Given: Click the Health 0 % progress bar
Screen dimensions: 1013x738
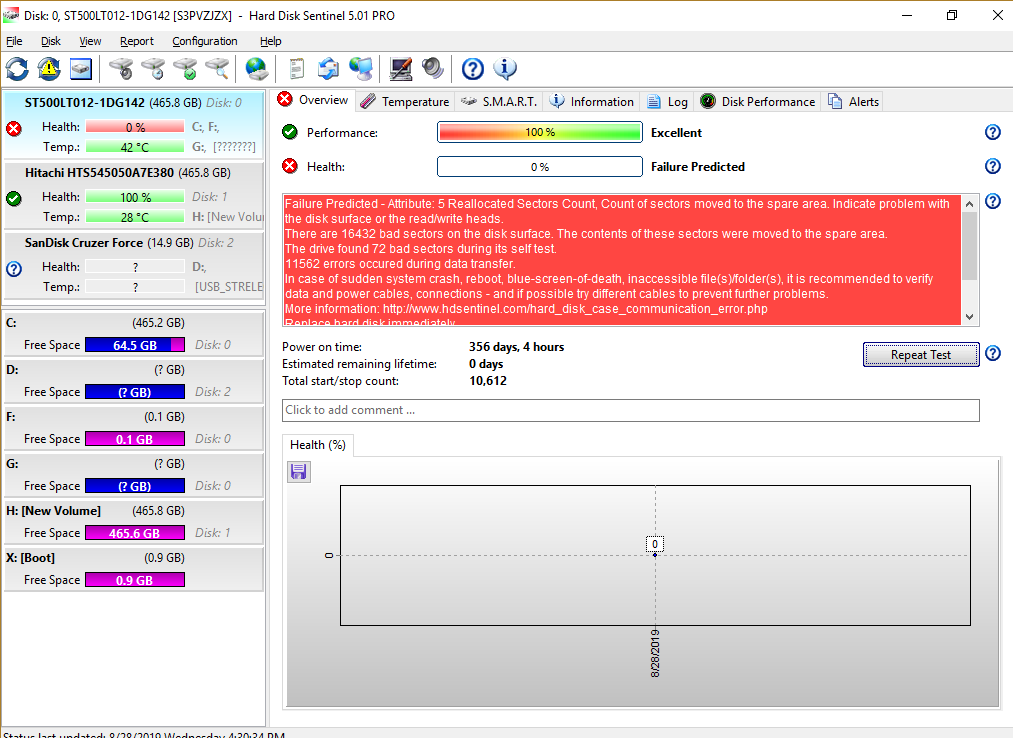Looking at the screenshot, I should (539, 167).
